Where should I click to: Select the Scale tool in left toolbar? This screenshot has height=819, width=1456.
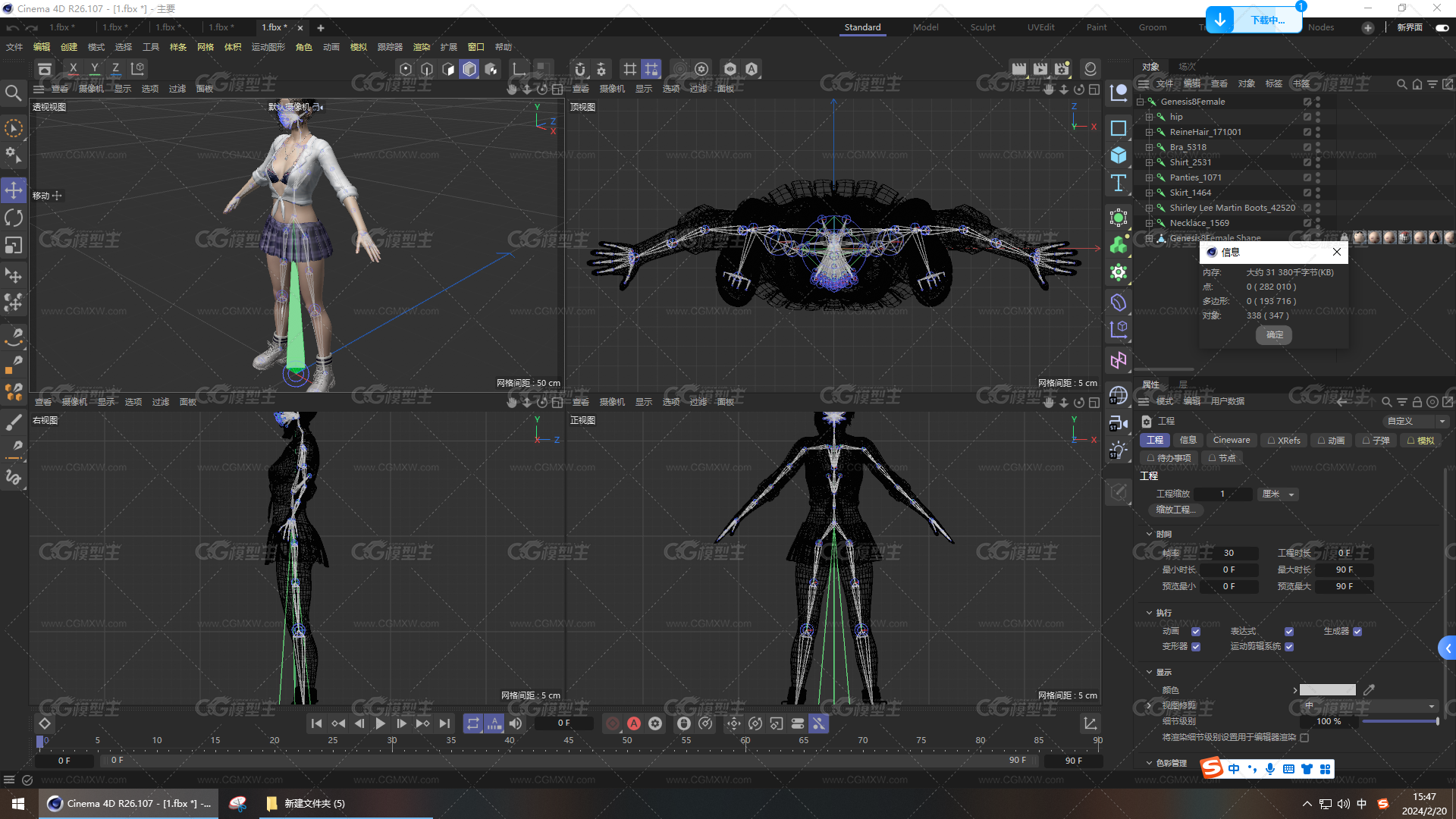click(14, 245)
